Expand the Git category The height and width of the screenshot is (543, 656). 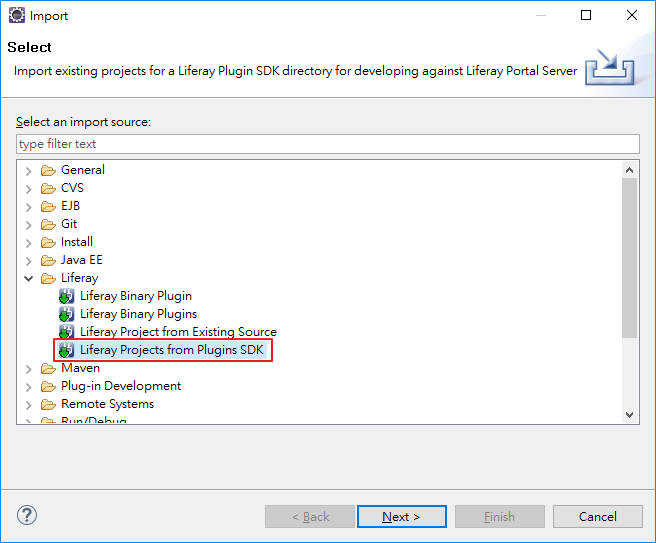click(28, 225)
